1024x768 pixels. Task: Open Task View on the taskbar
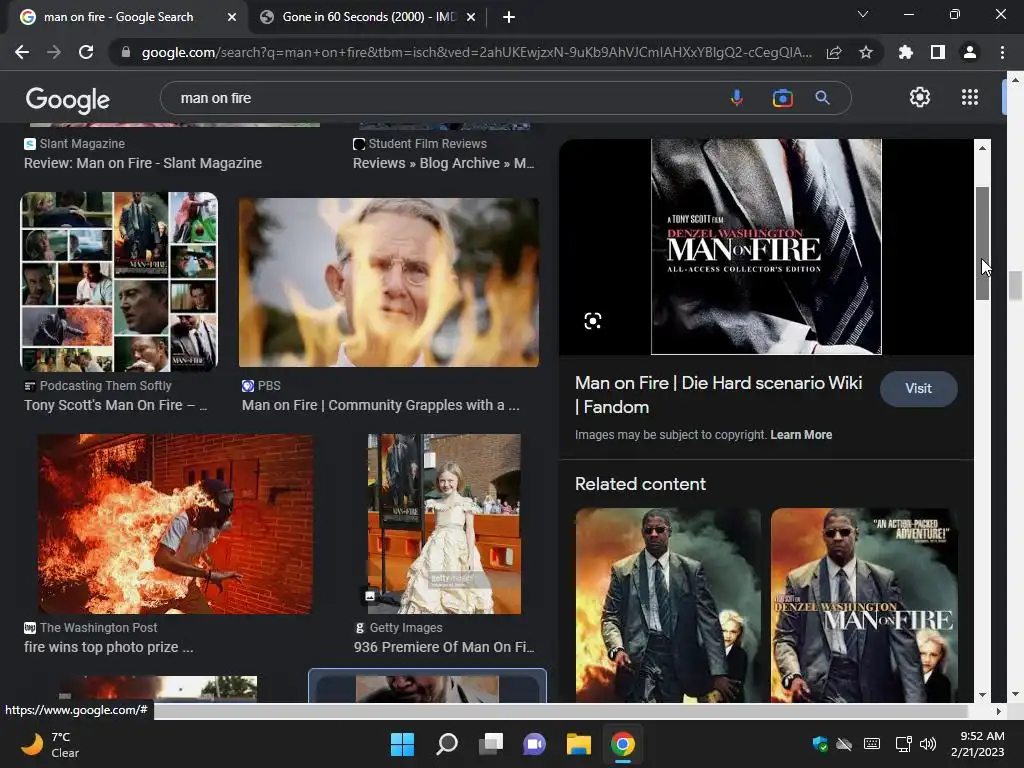[x=490, y=744]
